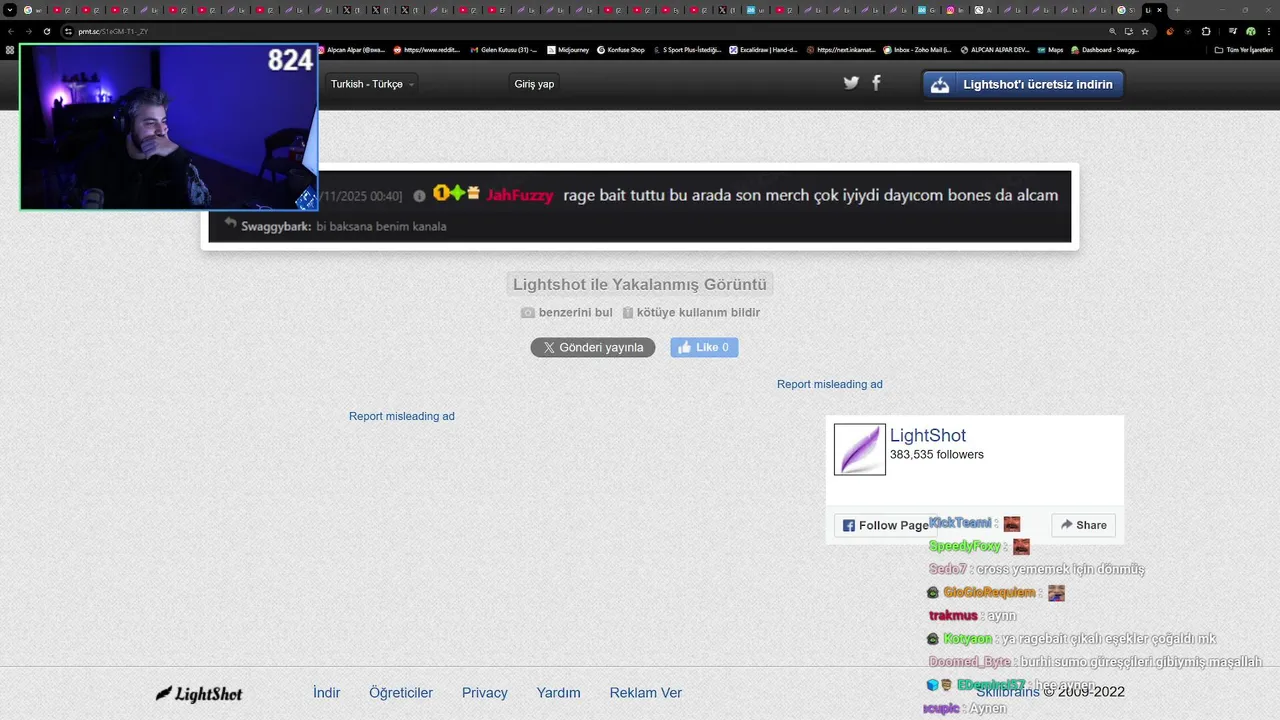This screenshot has height=720, width=1280.
Task: Reload the page with browser refresh icon
Action: pos(47,31)
